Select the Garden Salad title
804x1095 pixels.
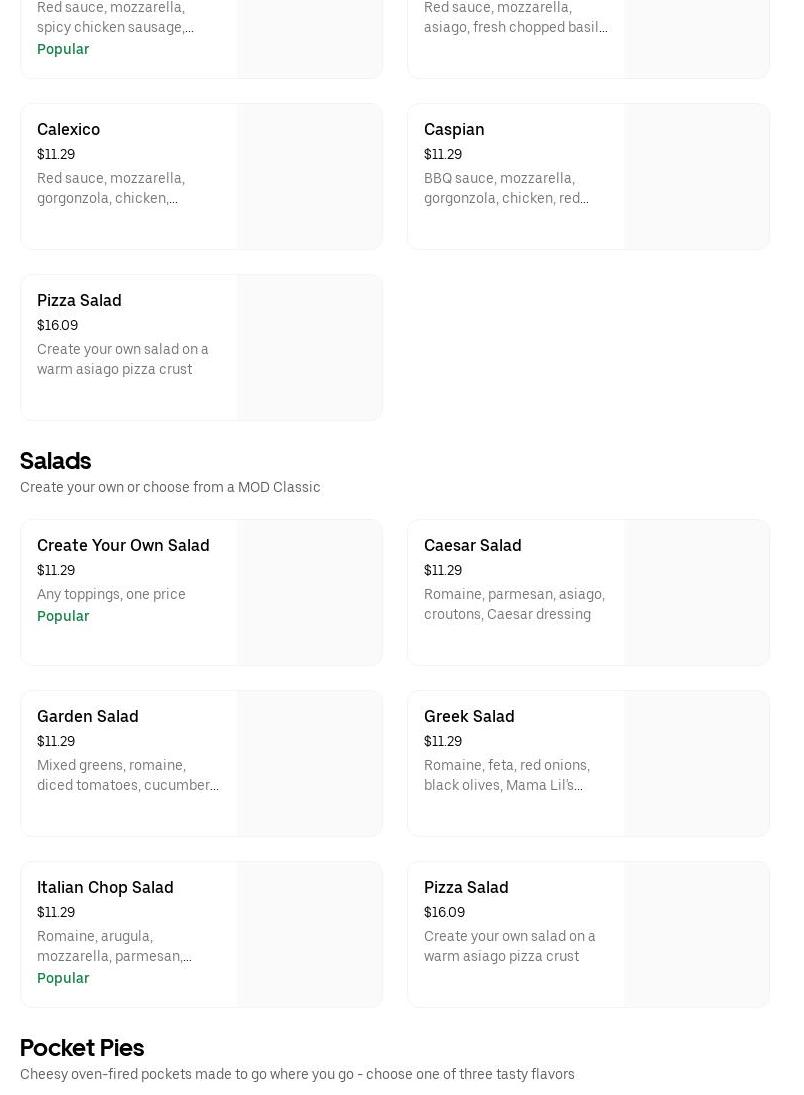click(x=87, y=716)
